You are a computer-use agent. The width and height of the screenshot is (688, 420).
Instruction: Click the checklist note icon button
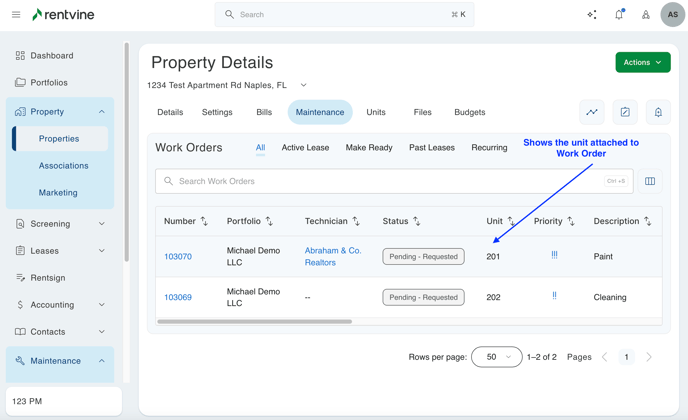click(625, 113)
